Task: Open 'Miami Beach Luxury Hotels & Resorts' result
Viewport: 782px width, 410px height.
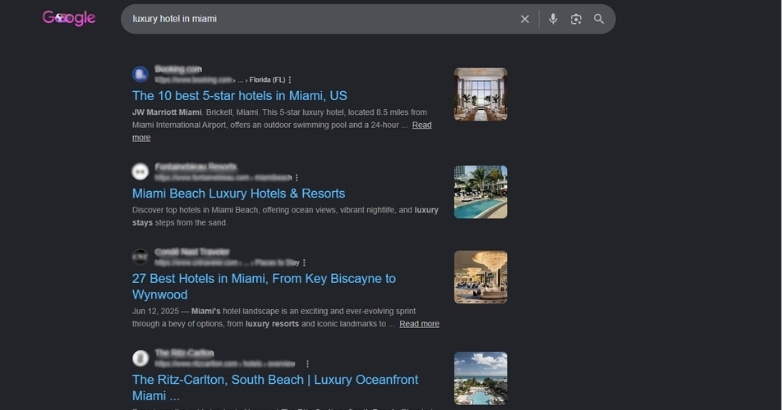Action: pyautogui.click(x=238, y=194)
